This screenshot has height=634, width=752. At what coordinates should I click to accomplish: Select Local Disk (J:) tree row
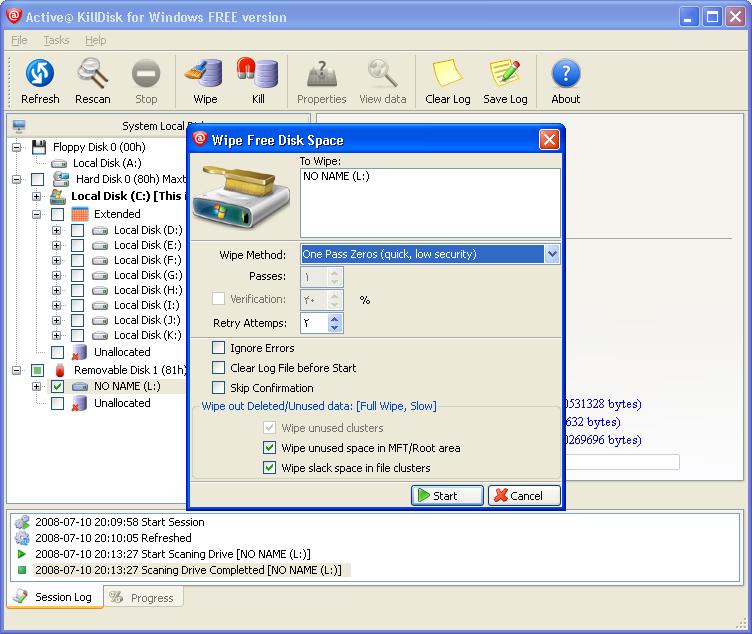(147, 320)
